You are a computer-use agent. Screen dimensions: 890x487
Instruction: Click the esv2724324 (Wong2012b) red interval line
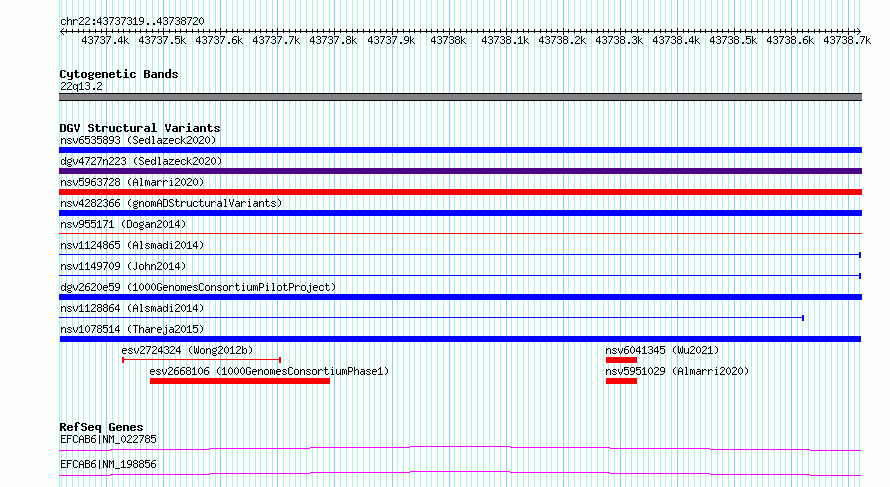click(201, 360)
